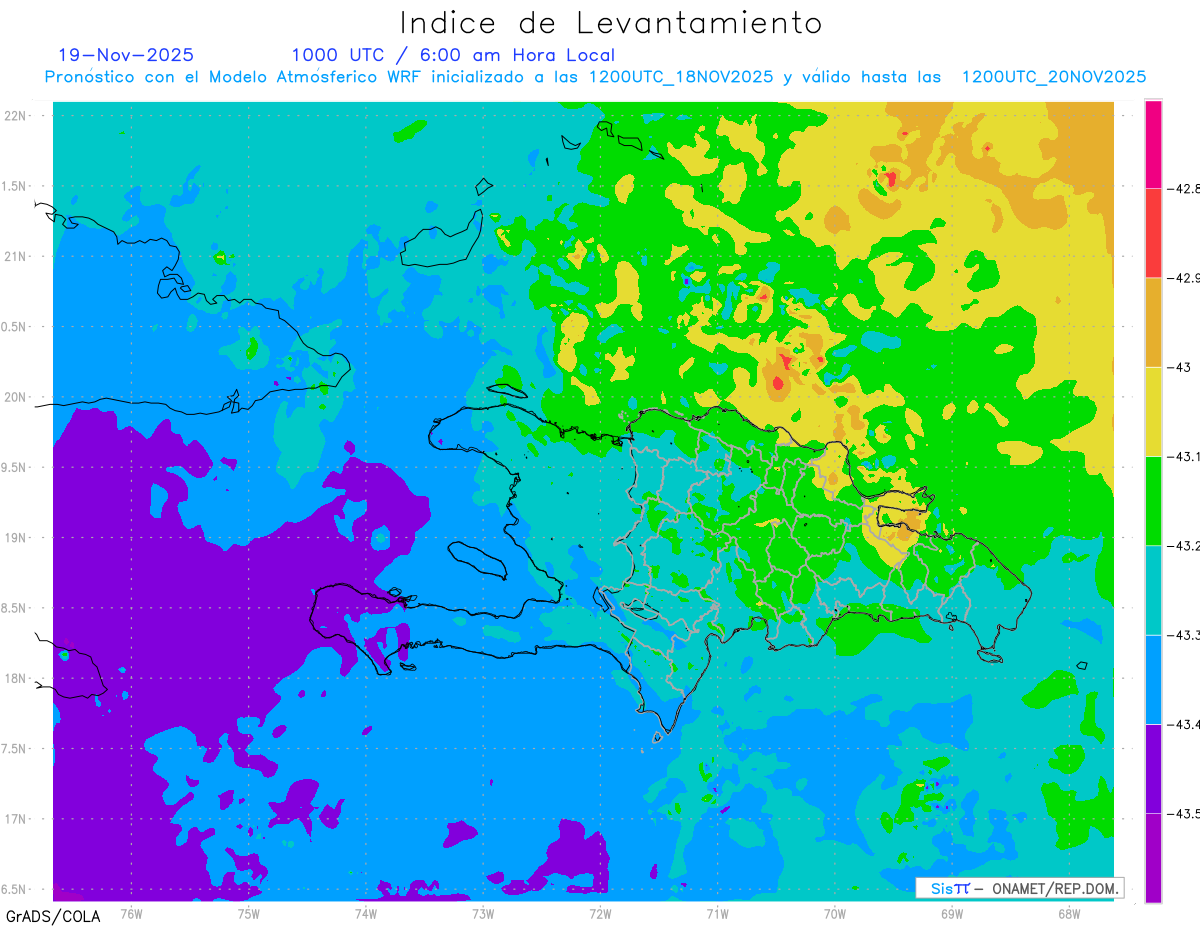
Task: Click the 'Pronostico con el Modelo Atmosferico WRF' line
Action: (x=595, y=77)
